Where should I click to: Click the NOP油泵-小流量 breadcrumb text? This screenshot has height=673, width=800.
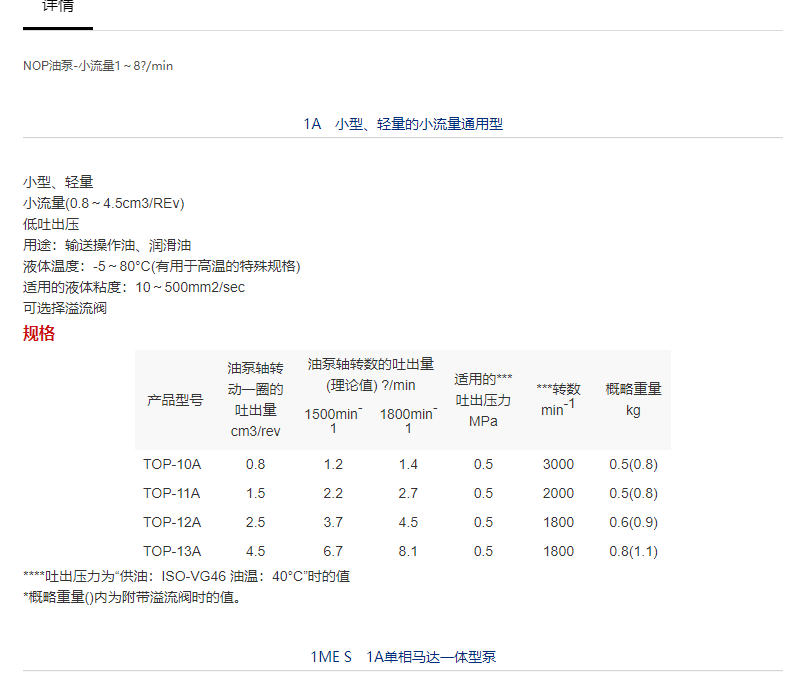click(x=99, y=65)
